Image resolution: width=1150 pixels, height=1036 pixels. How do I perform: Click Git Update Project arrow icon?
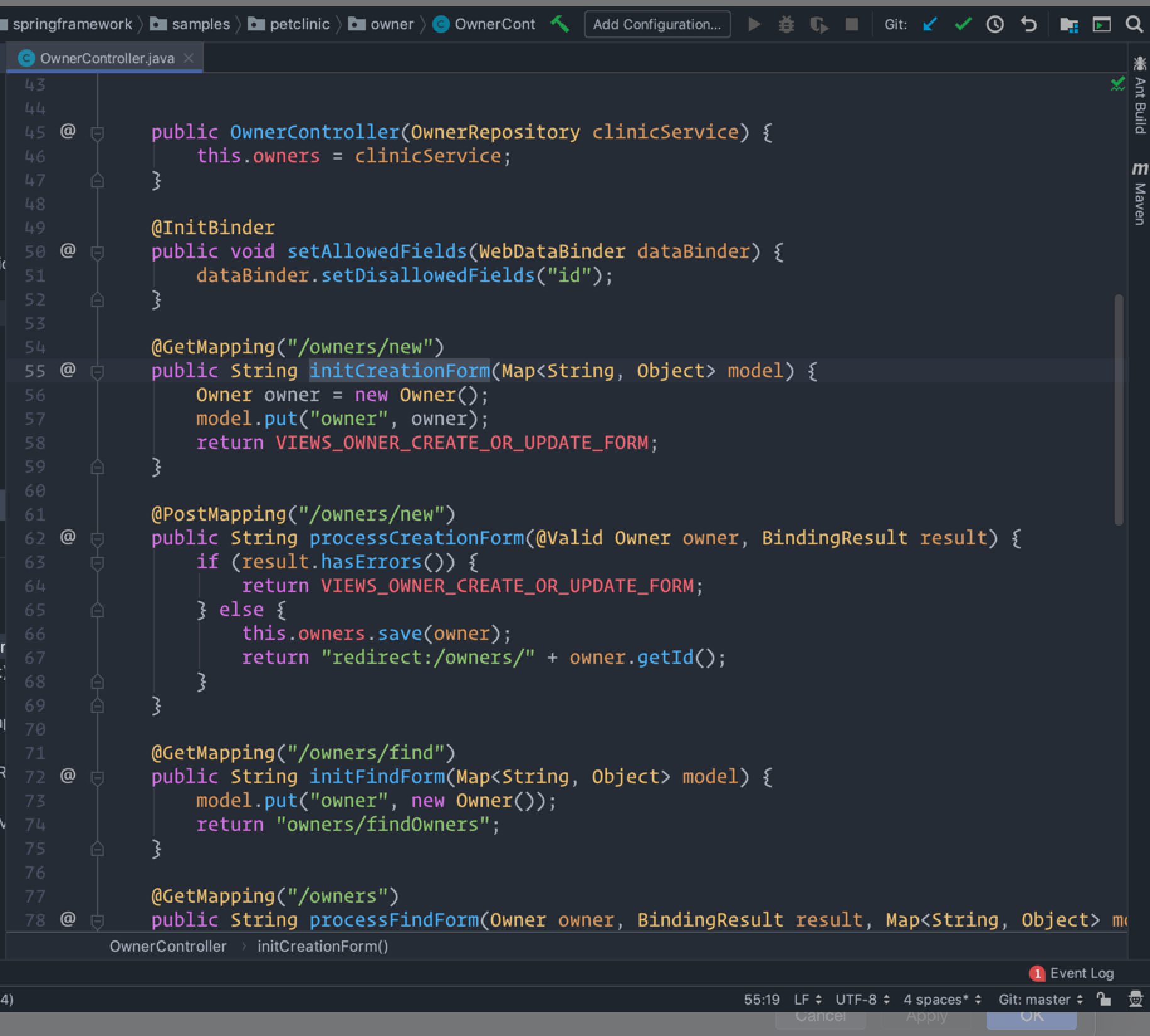pyautogui.click(x=930, y=25)
